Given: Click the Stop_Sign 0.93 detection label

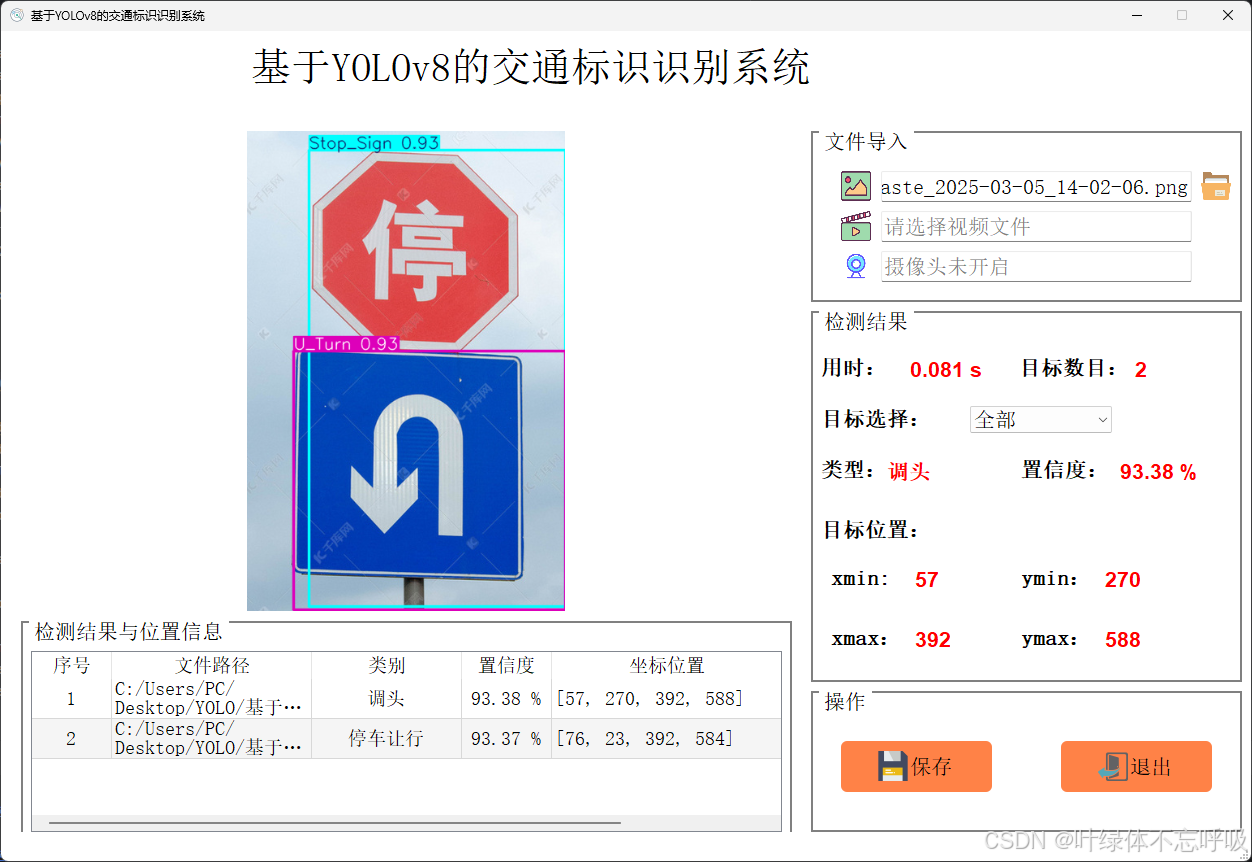Looking at the screenshot, I should [374, 143].
